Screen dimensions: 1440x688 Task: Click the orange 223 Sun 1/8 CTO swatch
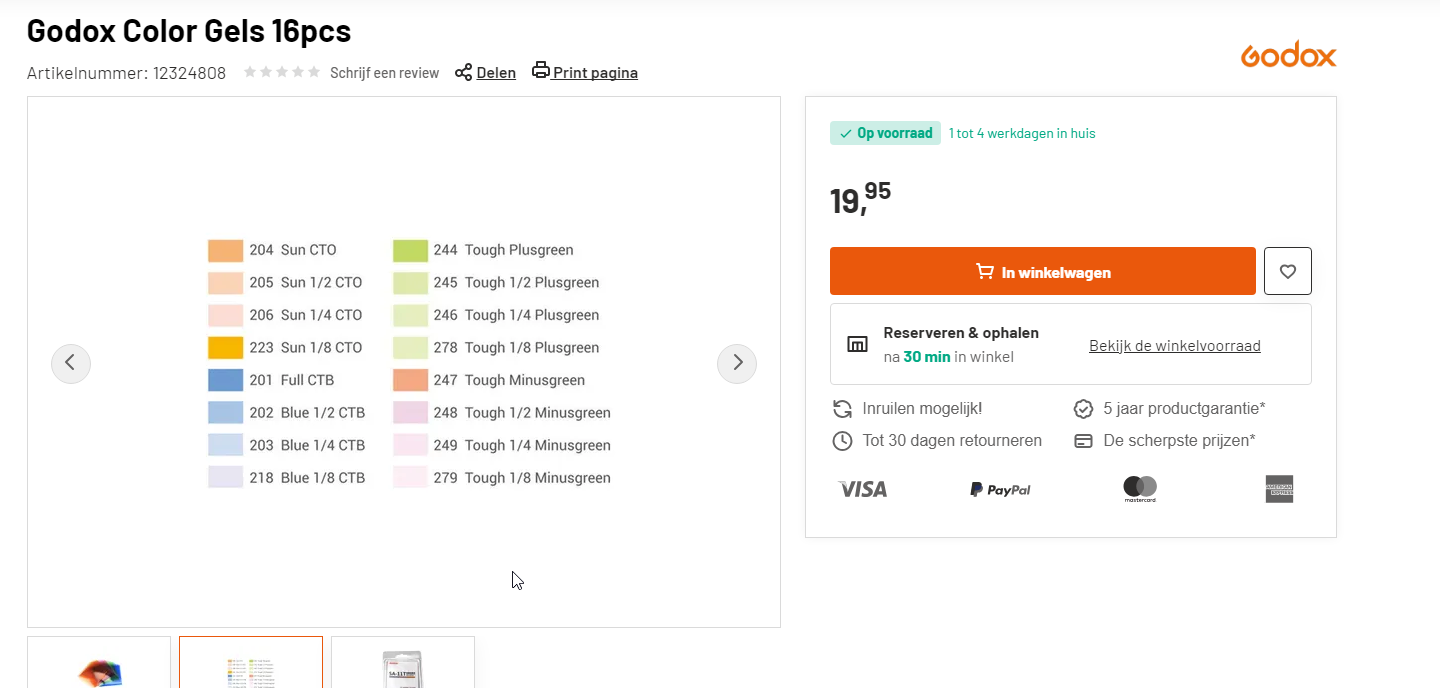(x=225, y=348)
